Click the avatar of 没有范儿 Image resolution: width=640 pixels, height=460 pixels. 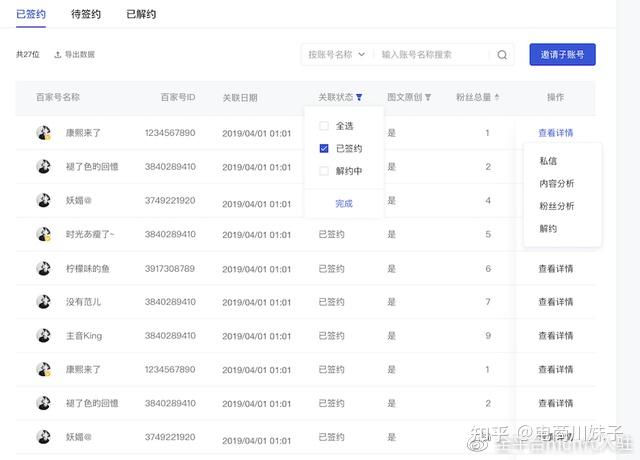tap(43, 302)
